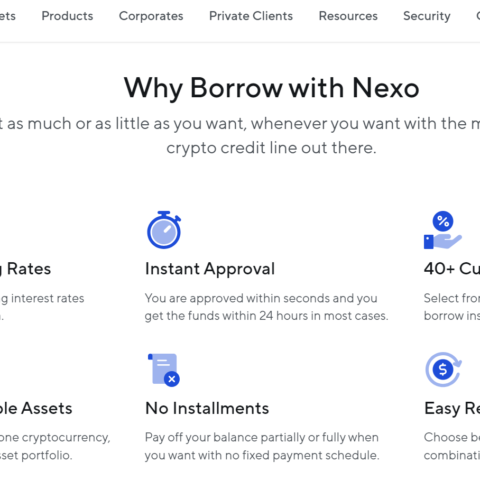This screenshot has height=480, width=480.
Task: Click the Instant Approval heading
Action: 210,269
